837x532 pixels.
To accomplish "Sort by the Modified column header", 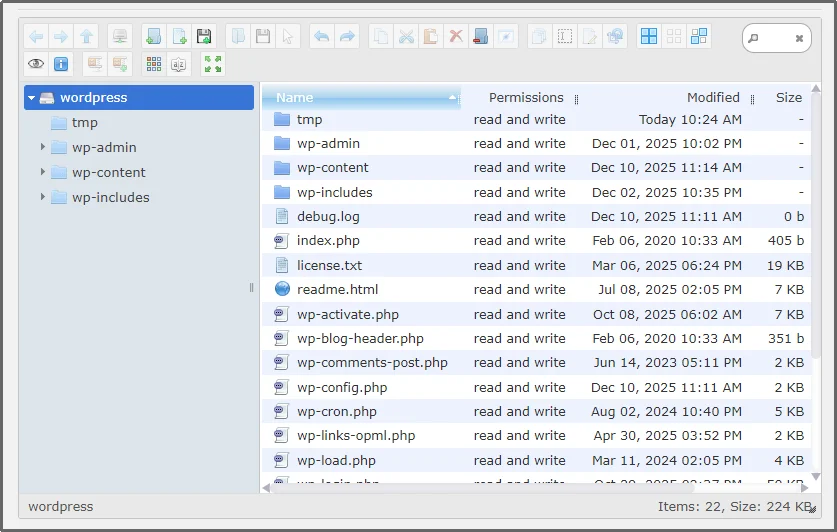I will tap(713, 98).
